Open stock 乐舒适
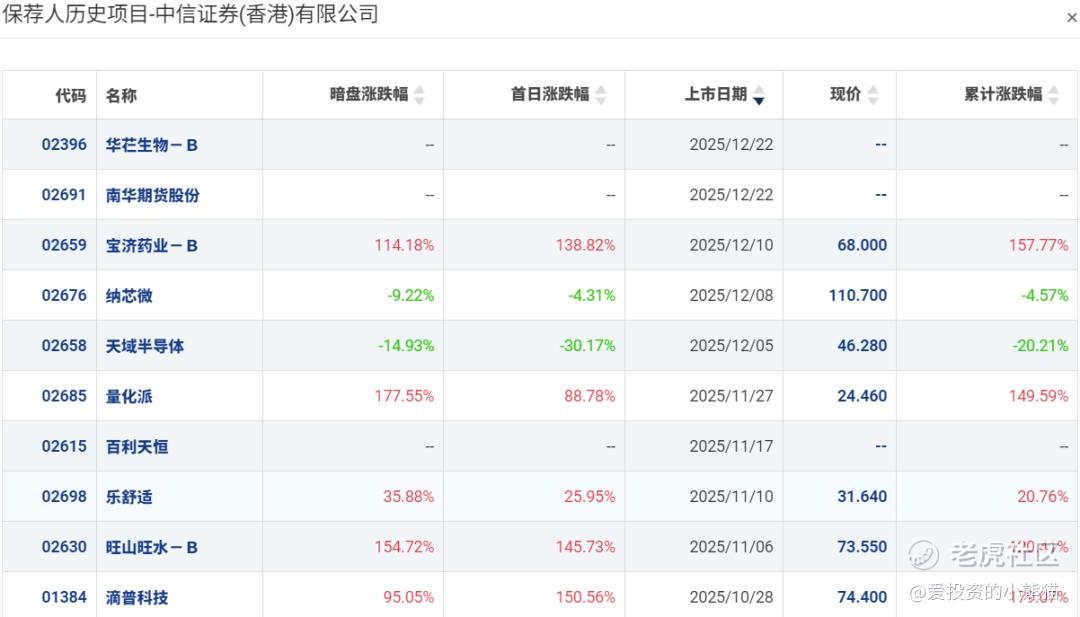 coord(129,496)
